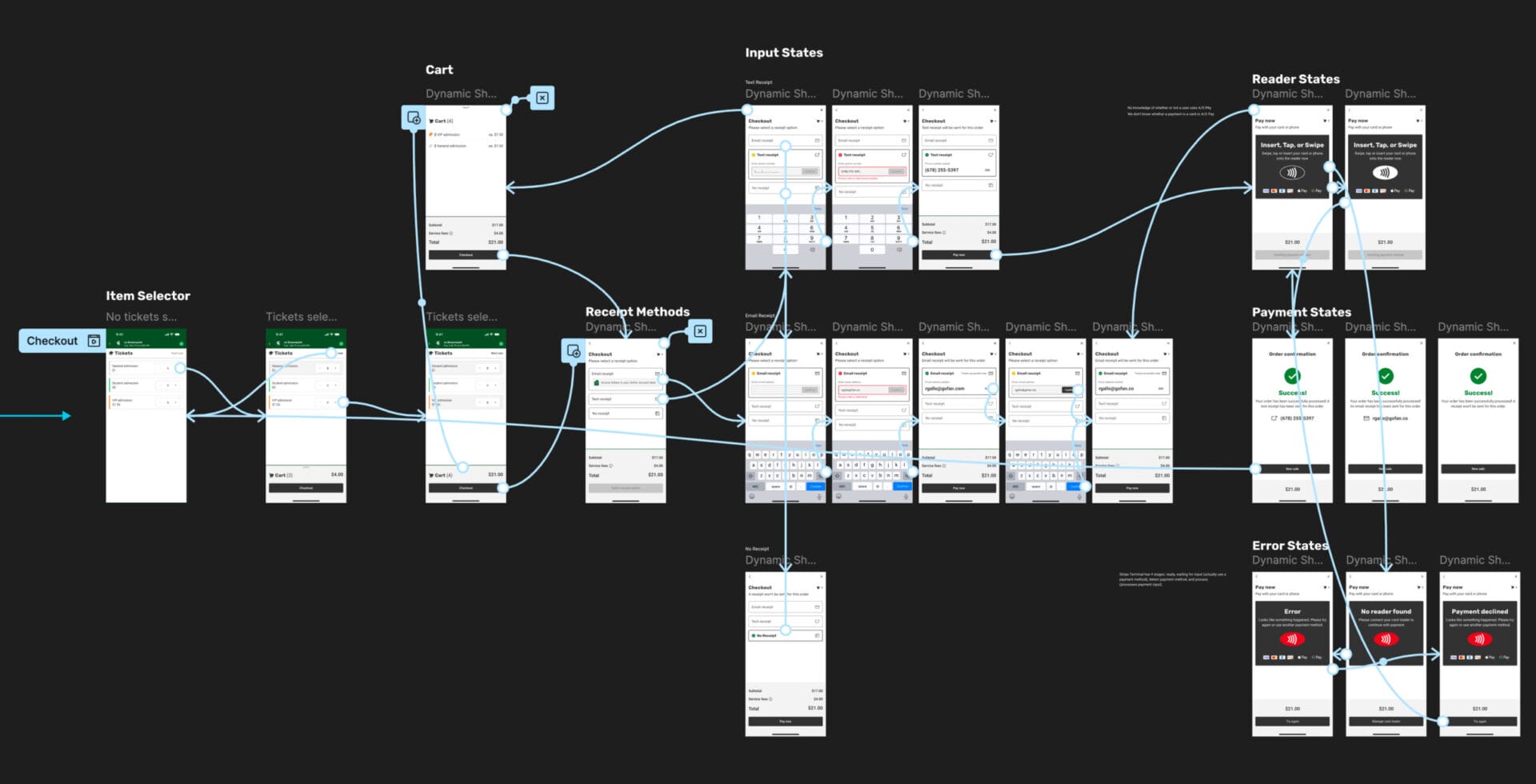Viewport: 1536px width, 784px height.
Task: Click white contactless icon in second Reader States frame
Action: (x=1385, y=173)
